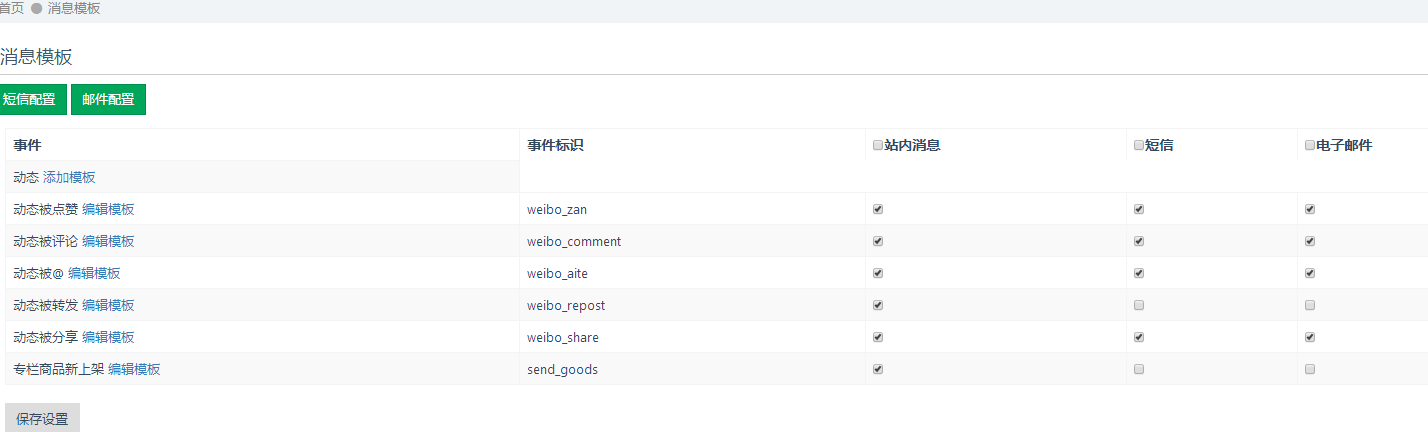This screenshot has width=1428, height=432.
Task: Enable 短信 for send_goods
Action: (1139, 369)
